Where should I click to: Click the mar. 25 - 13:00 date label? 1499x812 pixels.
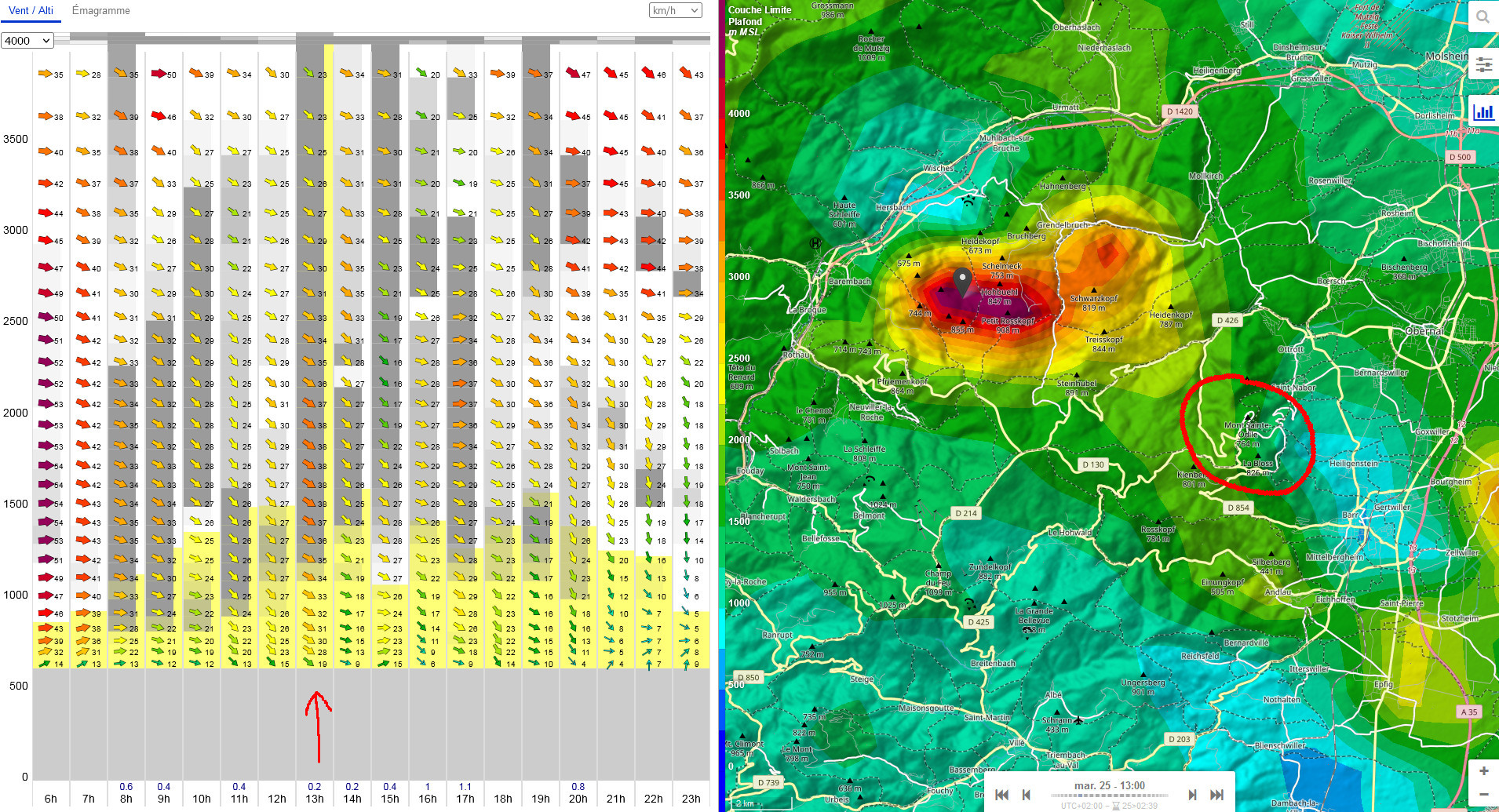click(1109, 785)
